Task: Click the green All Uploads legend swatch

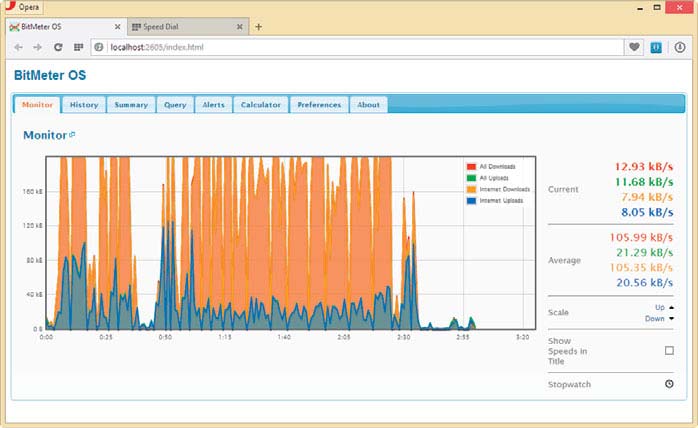Action: [471, 178]
